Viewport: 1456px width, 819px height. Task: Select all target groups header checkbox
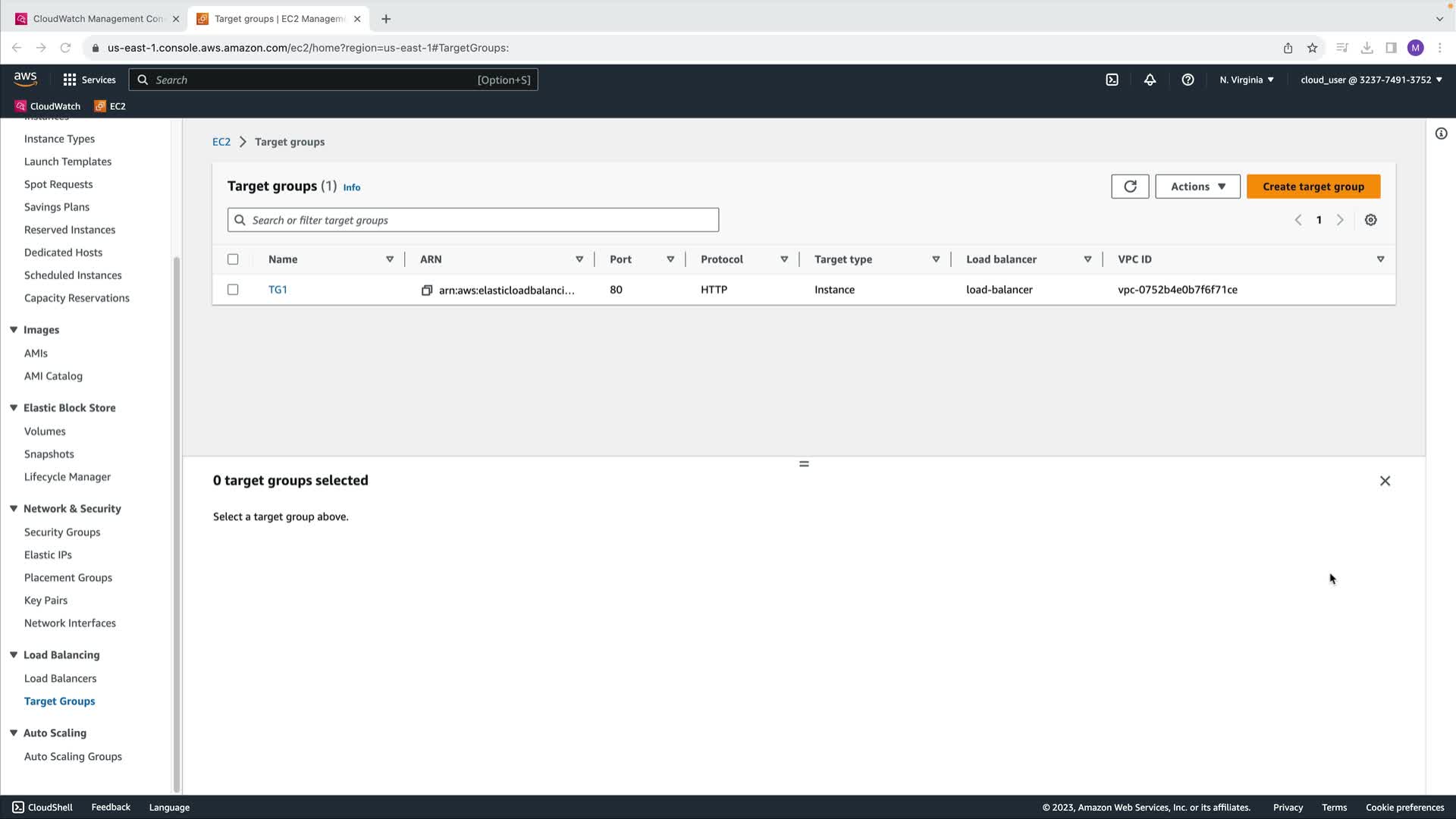pos(233,259)
